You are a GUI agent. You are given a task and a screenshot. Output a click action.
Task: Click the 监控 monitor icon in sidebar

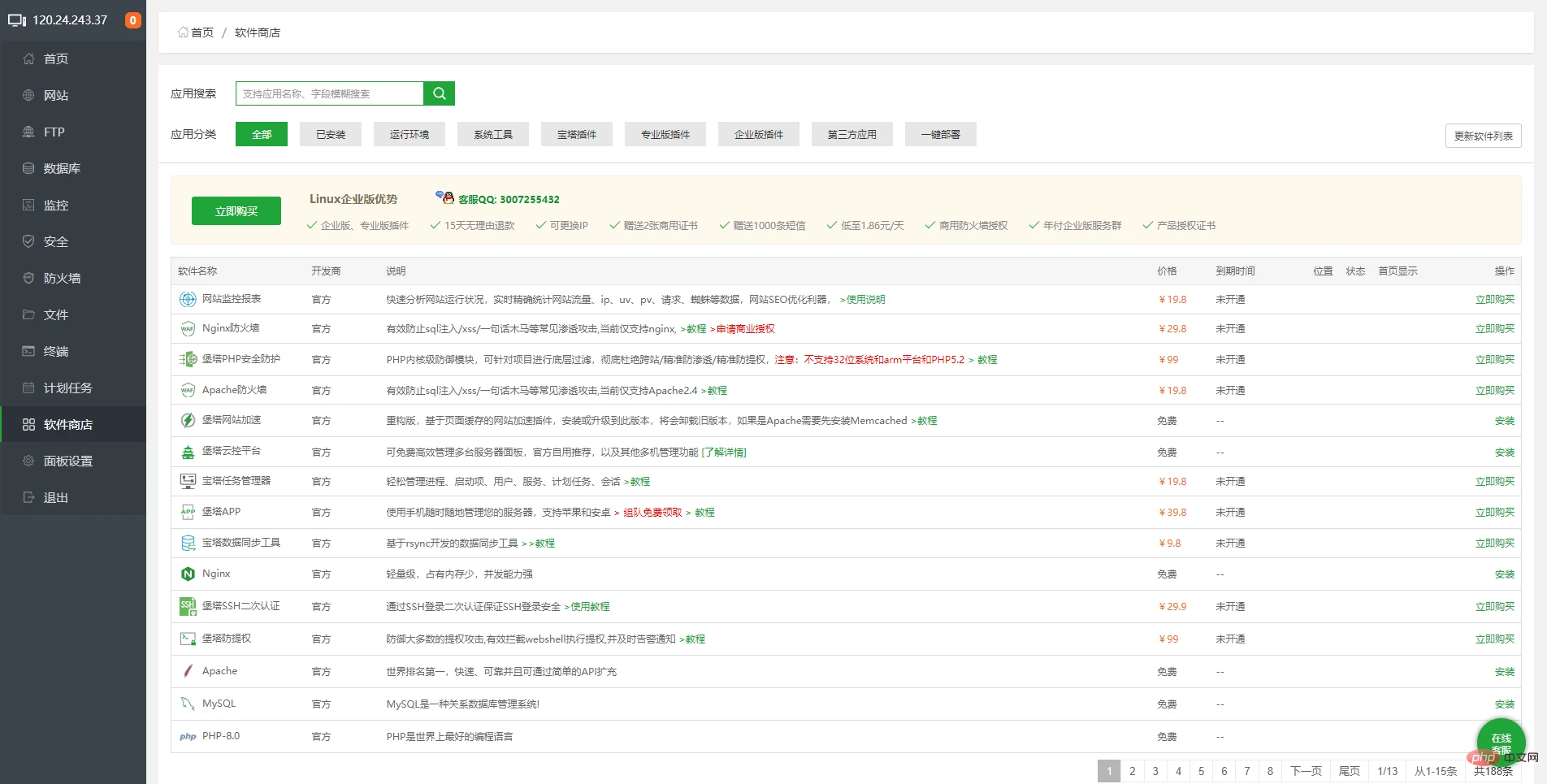click(28, 205)
